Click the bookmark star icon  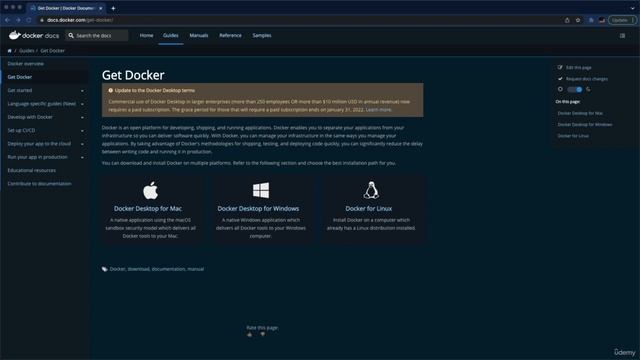point(578,20)
